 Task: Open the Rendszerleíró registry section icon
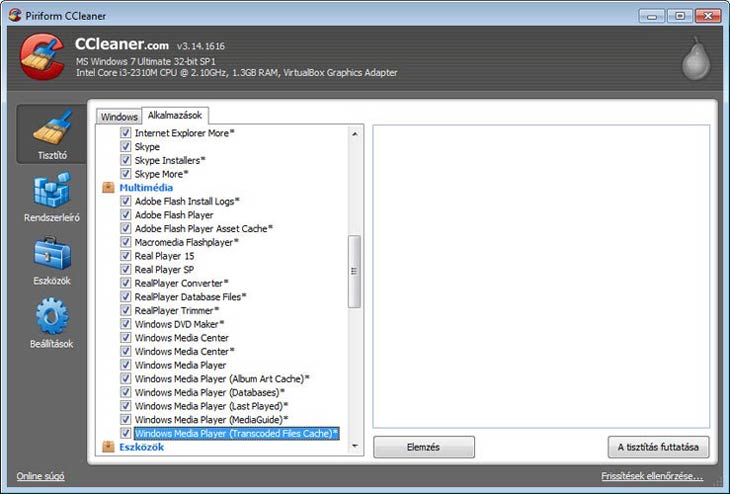pyautogui.click(x=52, y=189)
